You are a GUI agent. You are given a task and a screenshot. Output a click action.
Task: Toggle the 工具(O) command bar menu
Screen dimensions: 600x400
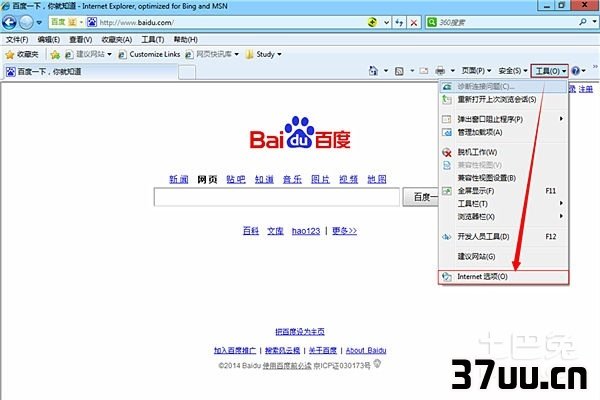(549, 71)
